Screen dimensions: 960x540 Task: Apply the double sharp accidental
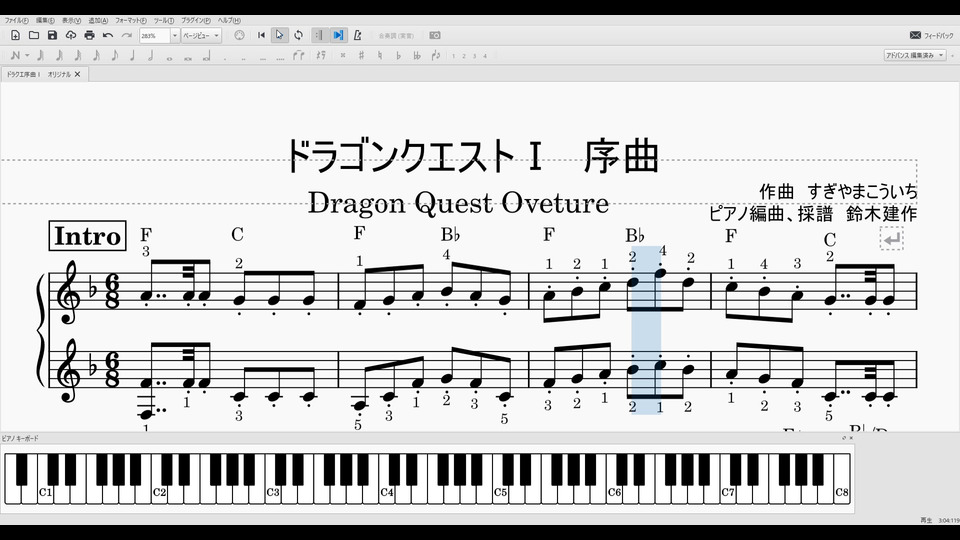pos(343,56)
